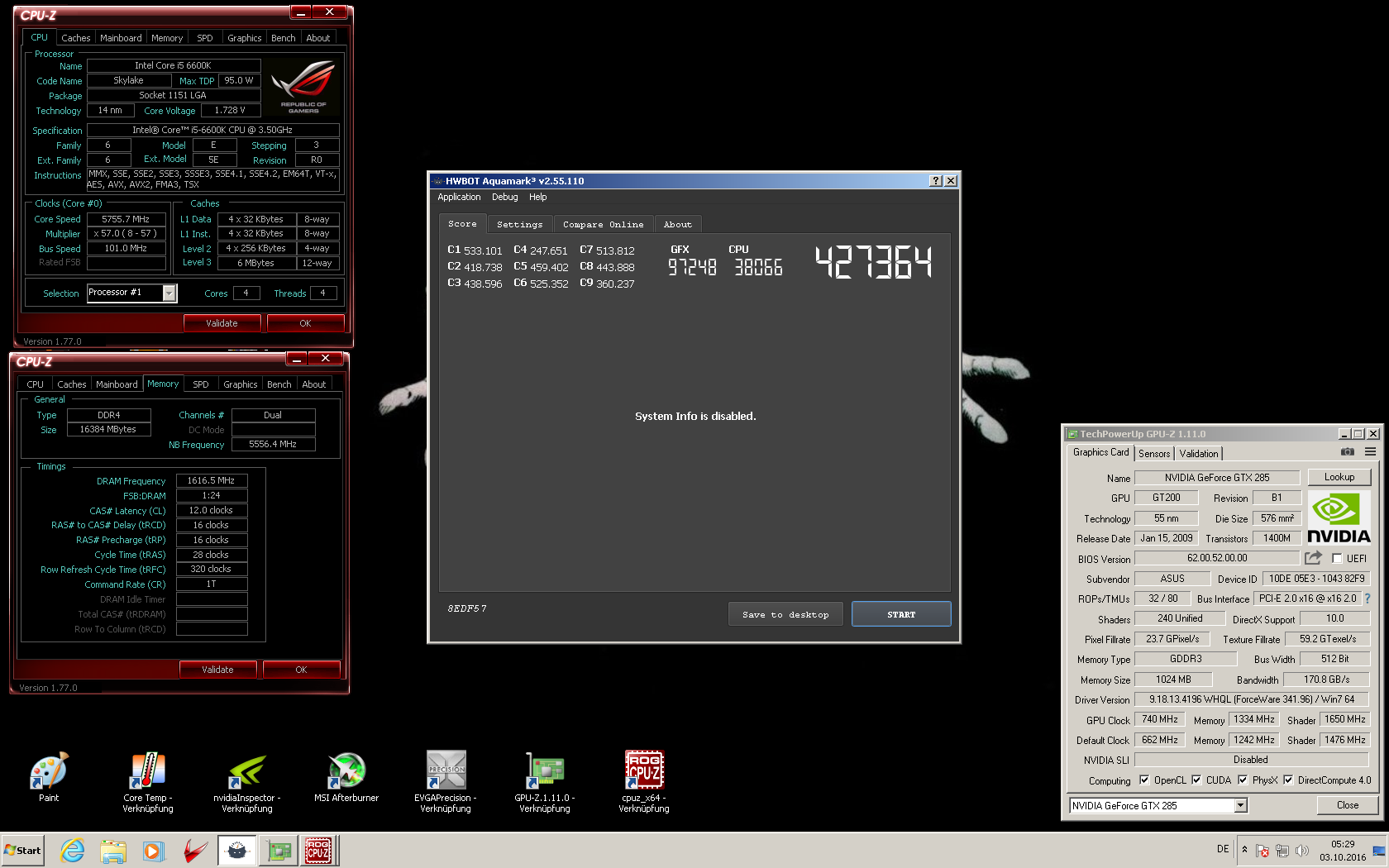Screen dimensions: 1389x868
Task: Toggle the PhysX computing checkbox
Action: (x=1243, y=780)
